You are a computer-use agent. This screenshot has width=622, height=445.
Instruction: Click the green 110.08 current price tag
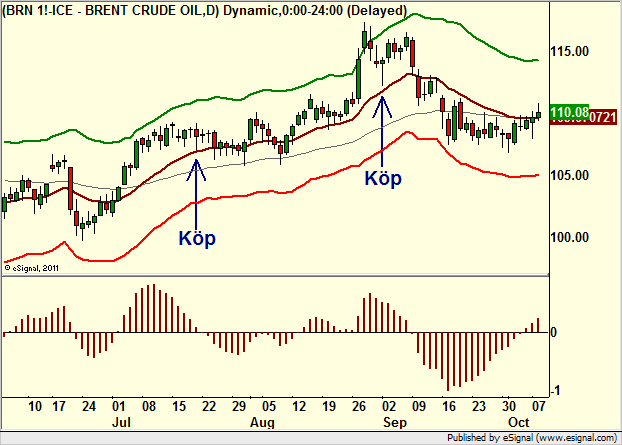[569, 112]
